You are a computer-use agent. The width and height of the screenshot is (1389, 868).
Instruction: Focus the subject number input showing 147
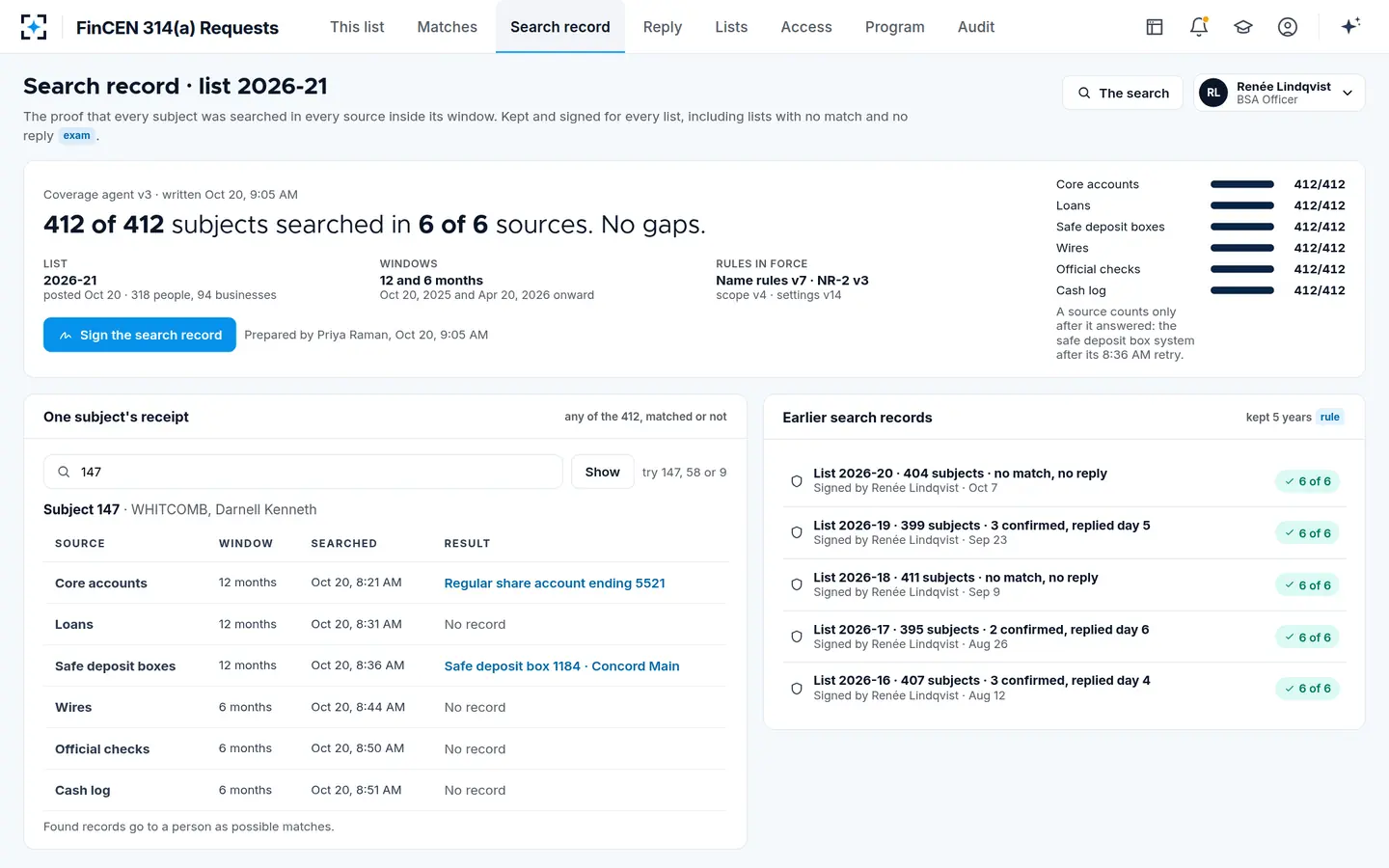[303, 472]
